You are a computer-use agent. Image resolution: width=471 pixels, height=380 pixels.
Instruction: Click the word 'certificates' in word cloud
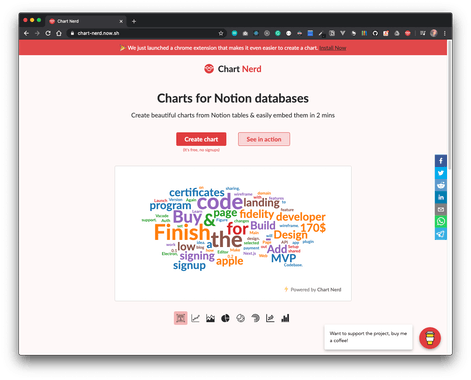click(x=197, y=193)
